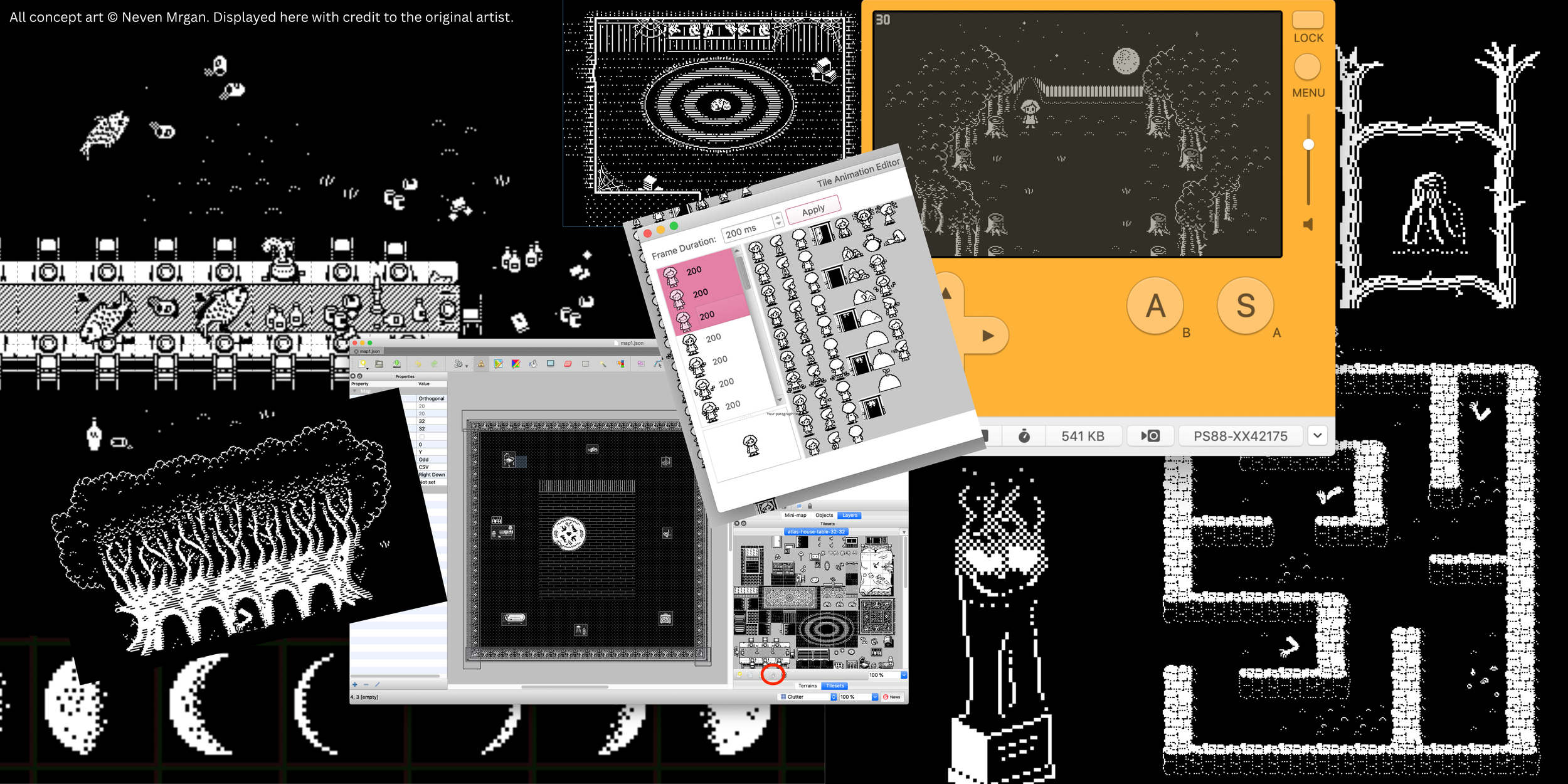Open the tileset list dropdown arrow
The image size is (1568, 784).
click(x=904, y=532)
